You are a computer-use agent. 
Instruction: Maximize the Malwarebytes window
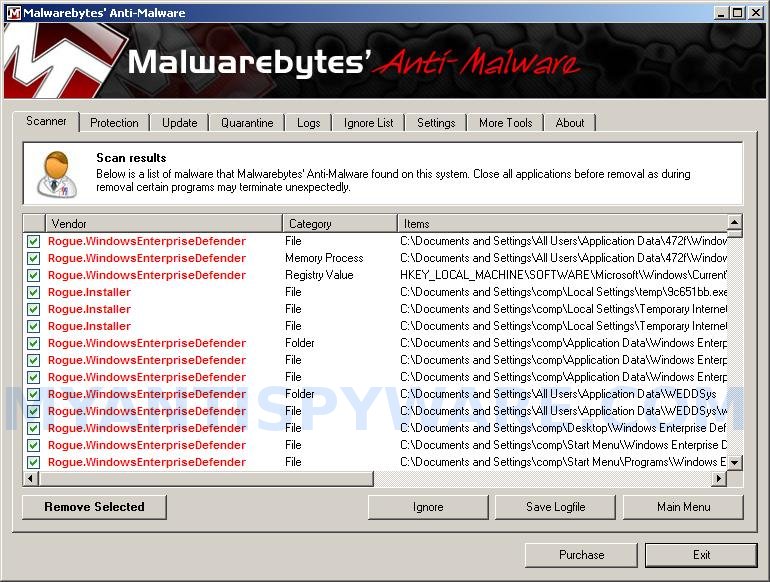click(x=738, y=13)
